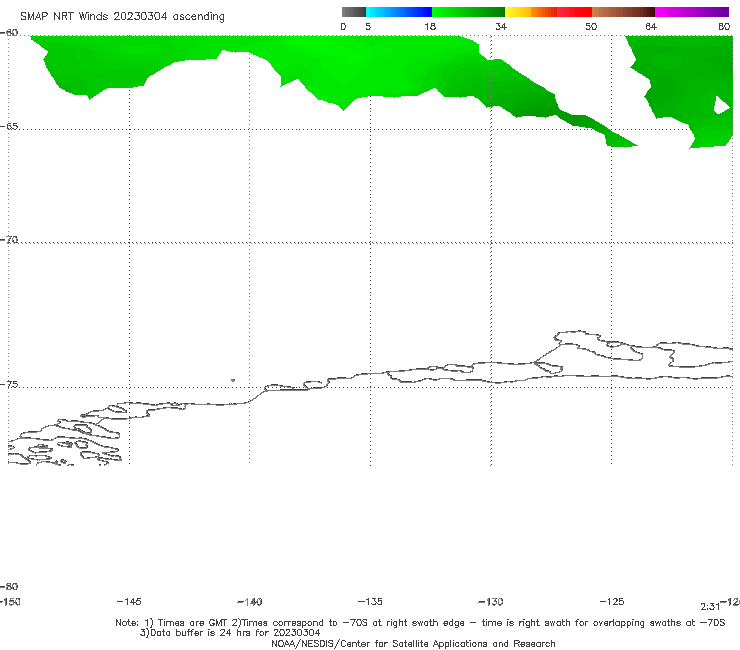The image size is (740, 650).
Task: Click the swath time label '2:31'
Action: click(710, 607)
